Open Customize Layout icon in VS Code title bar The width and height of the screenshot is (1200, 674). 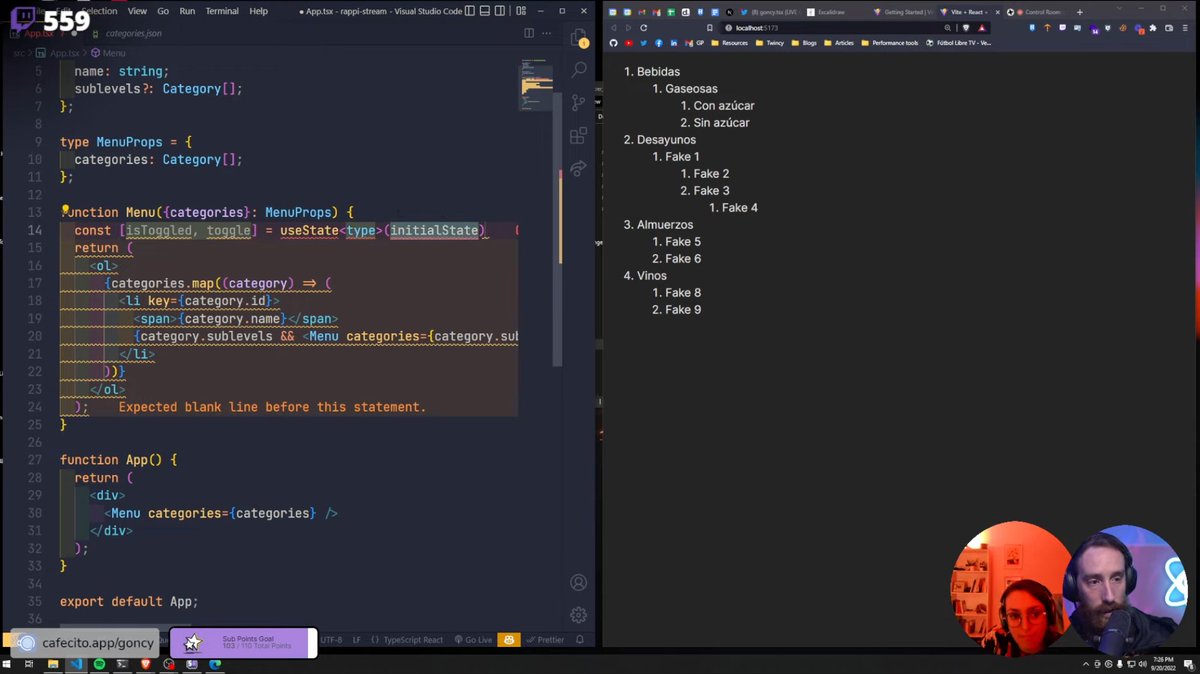coord(521,11)
